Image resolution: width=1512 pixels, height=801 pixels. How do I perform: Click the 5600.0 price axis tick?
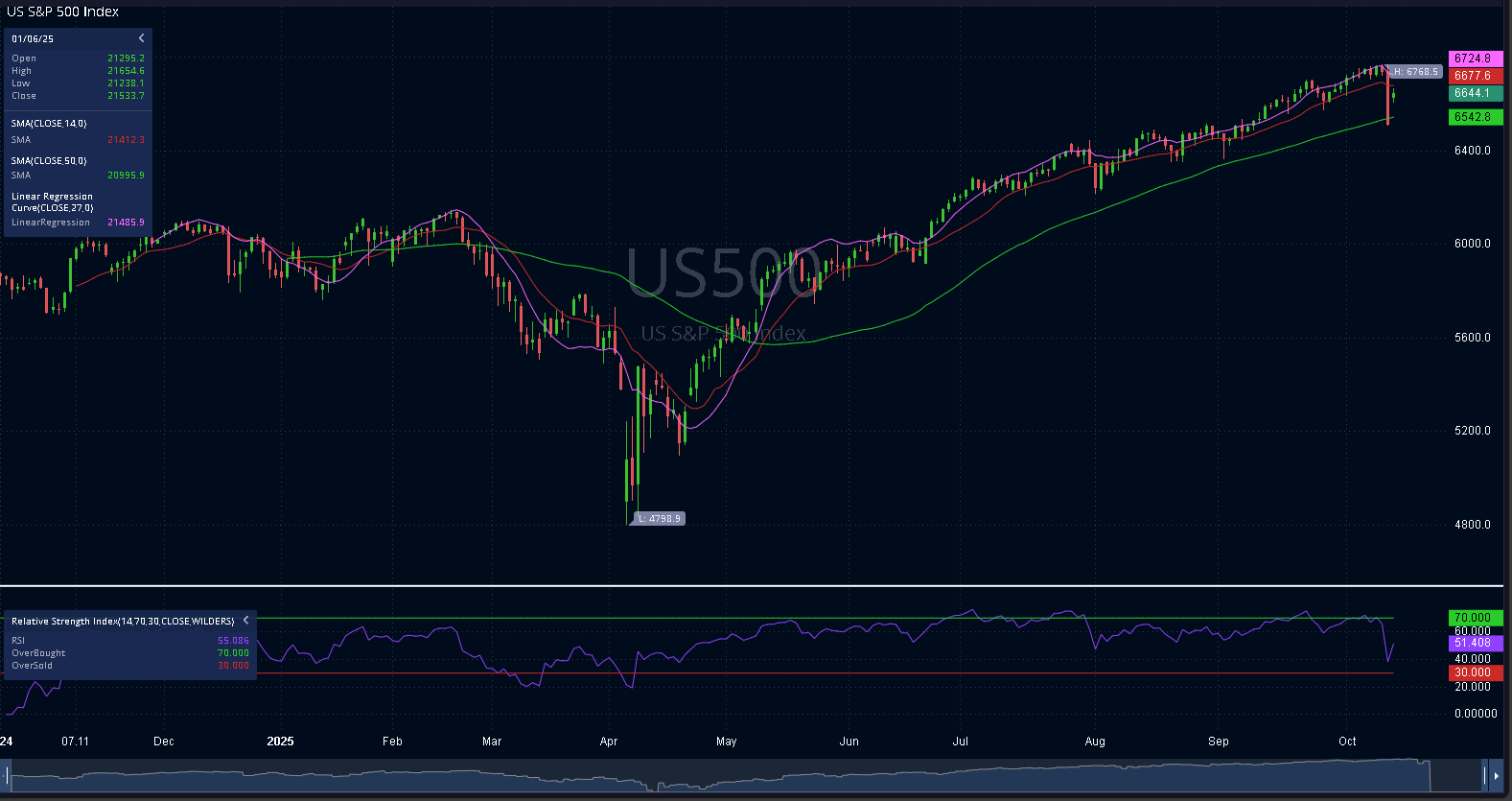[x=1473, y=338]
